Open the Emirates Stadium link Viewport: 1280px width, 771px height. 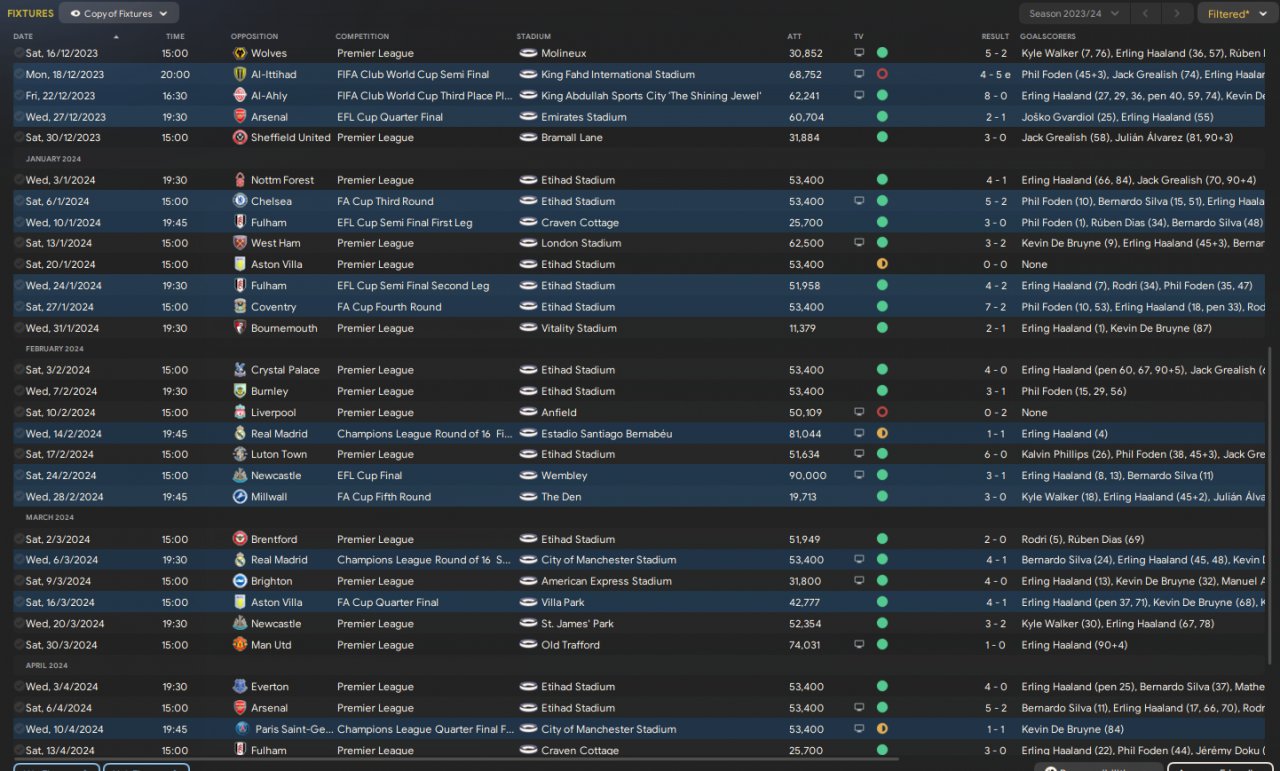(x=584, y=117)
